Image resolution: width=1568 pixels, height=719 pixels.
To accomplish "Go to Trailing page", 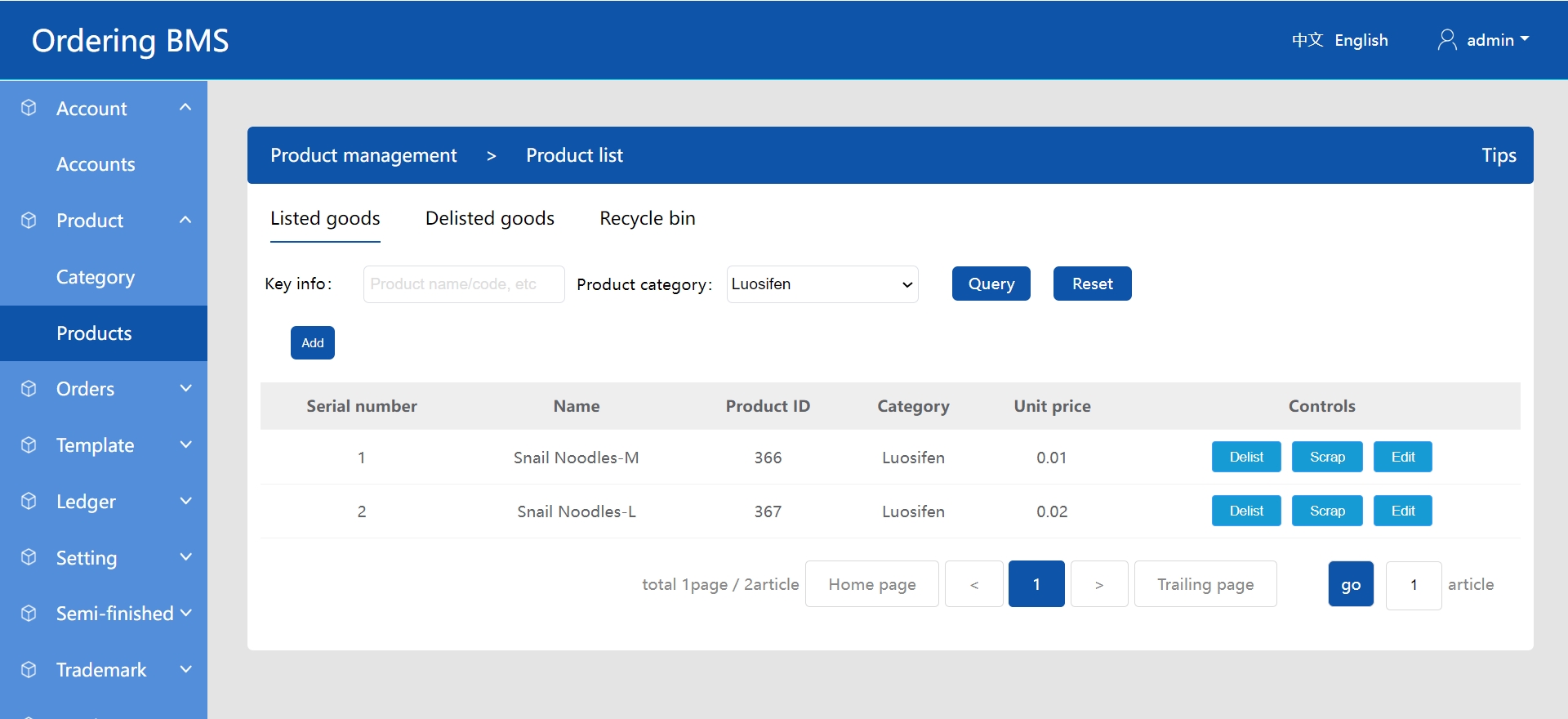I will [x=1205, y=584].
